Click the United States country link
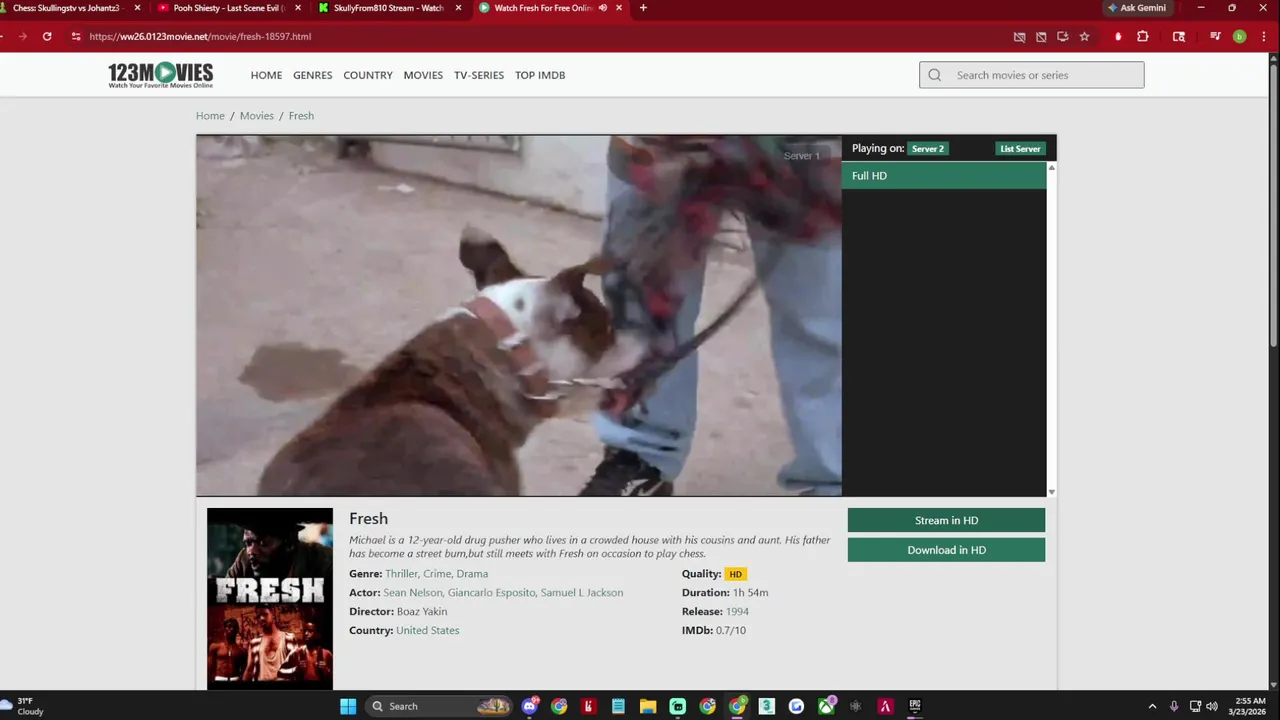Image resolution: width=1280 pixels, height=720 pixels. coord(427,631)
